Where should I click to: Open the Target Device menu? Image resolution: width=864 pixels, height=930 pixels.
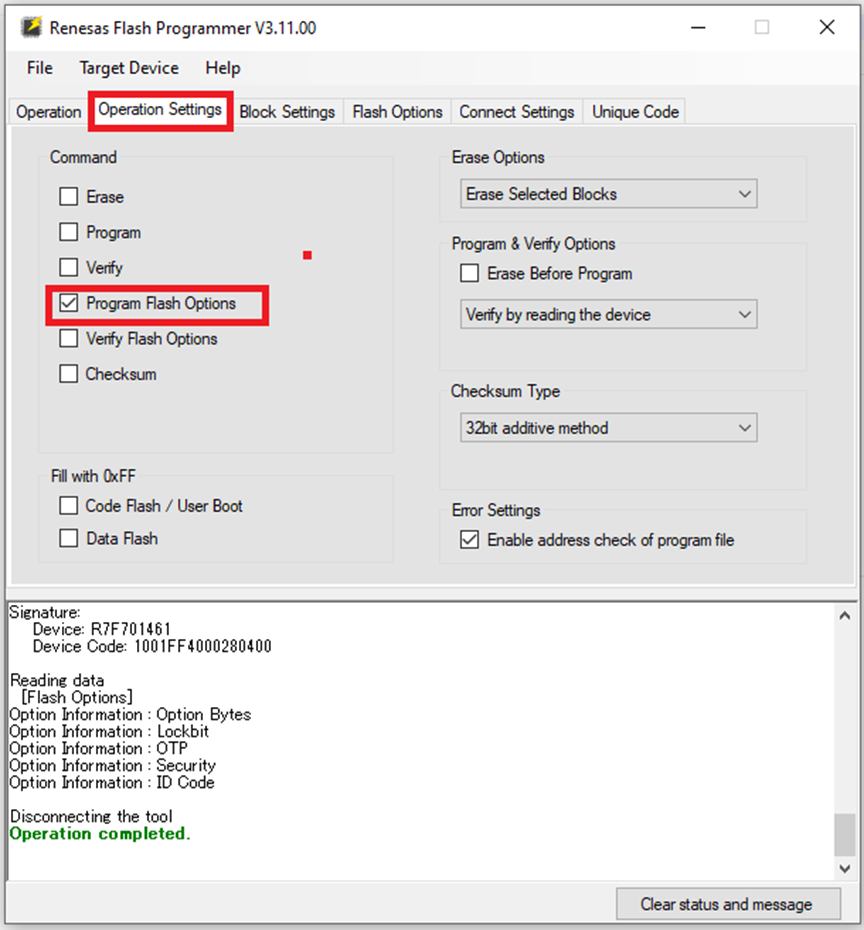[x=129, y=68]
